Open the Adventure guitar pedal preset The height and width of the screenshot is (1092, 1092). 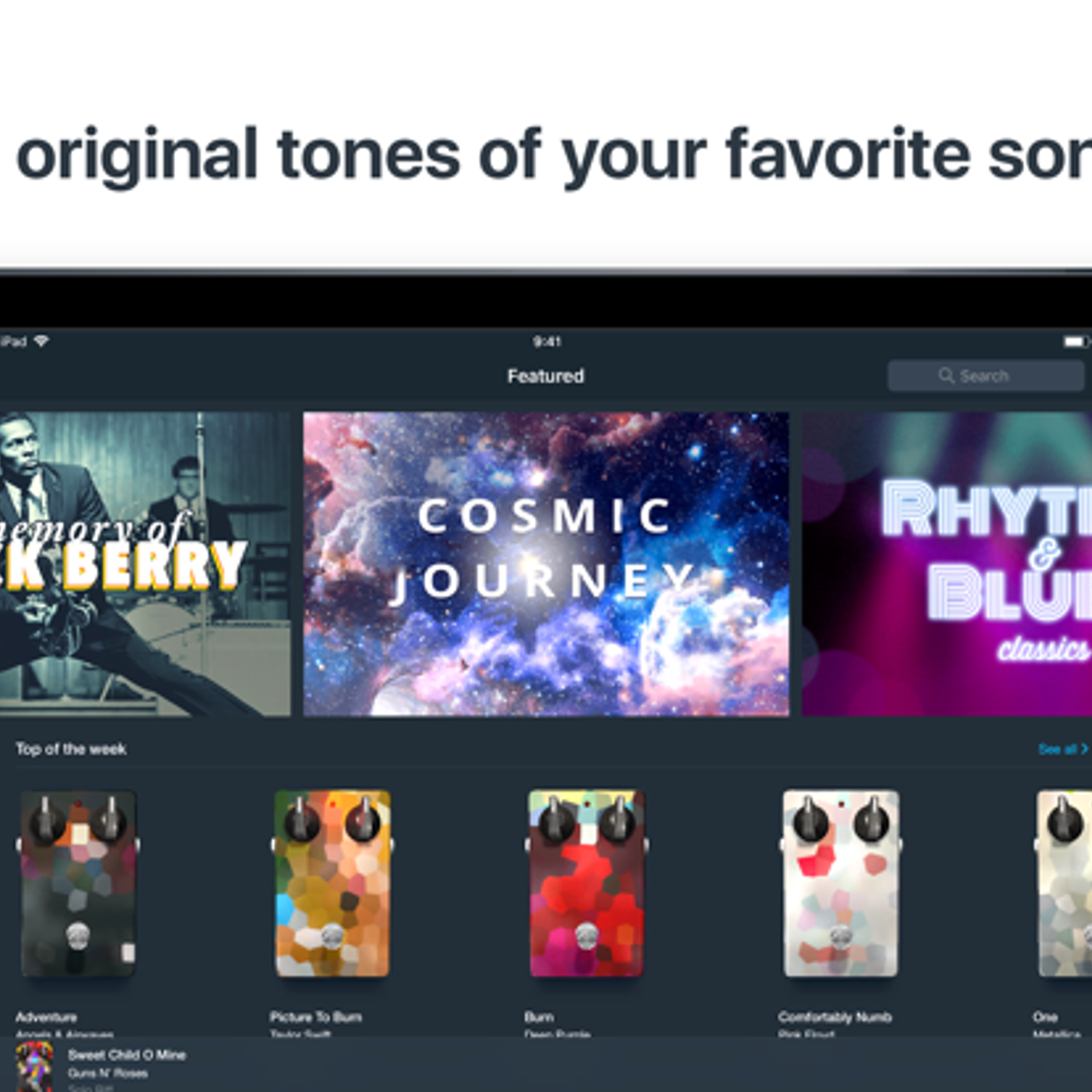78,884
